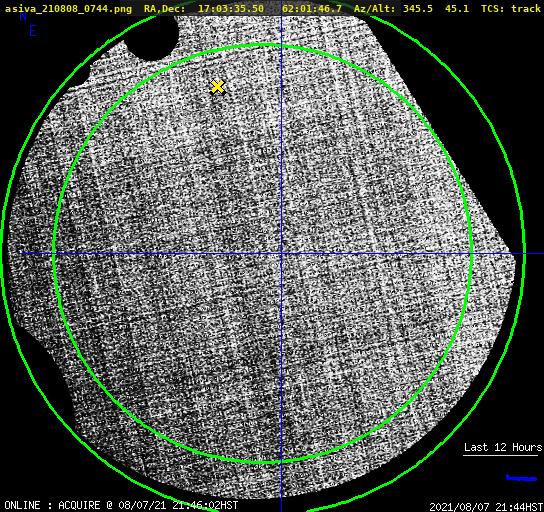544x512 pixels.
Task: Click the RA value 17:03:35.50
Action: (231, 9)
